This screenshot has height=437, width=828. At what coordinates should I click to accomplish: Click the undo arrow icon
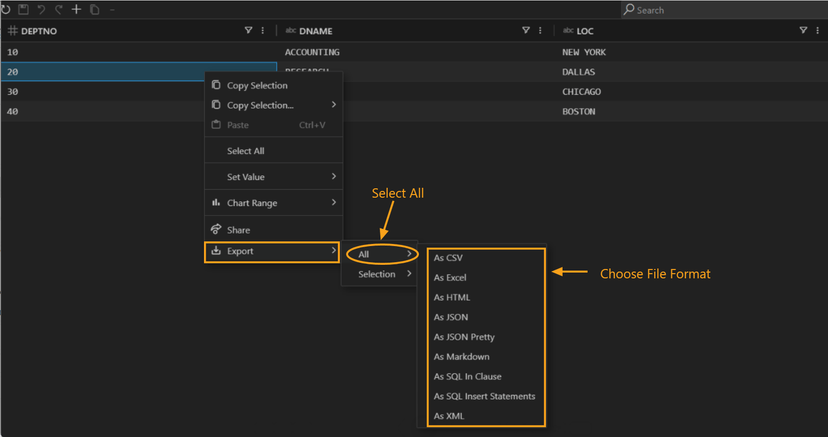[x=41, y=10]
